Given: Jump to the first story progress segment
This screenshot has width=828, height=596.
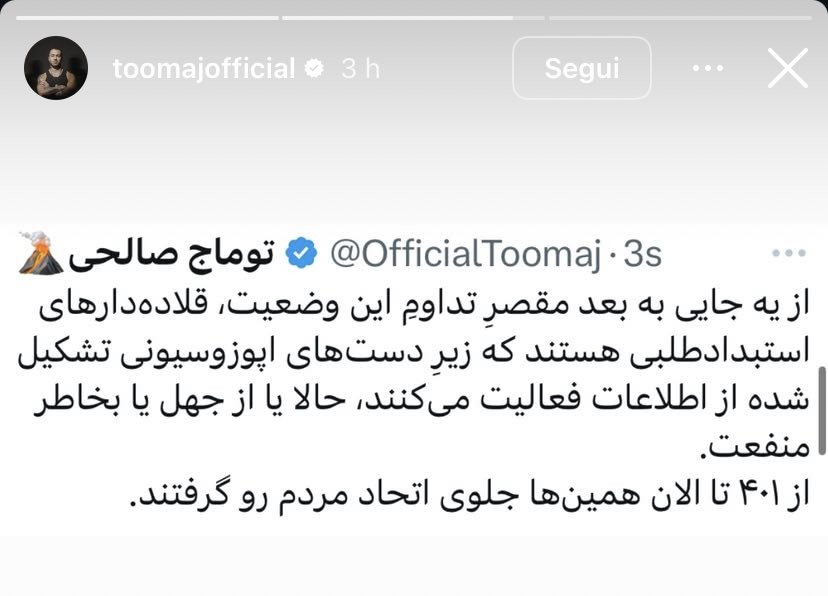Looking at the screenshot, I should (x=147, y=18).
